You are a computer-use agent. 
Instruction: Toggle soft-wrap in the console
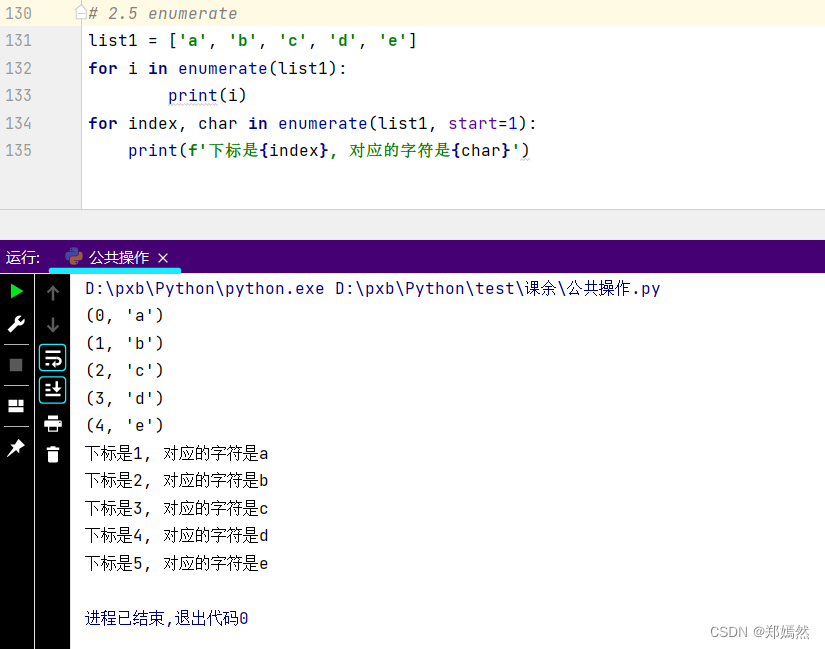pos(52,357)
